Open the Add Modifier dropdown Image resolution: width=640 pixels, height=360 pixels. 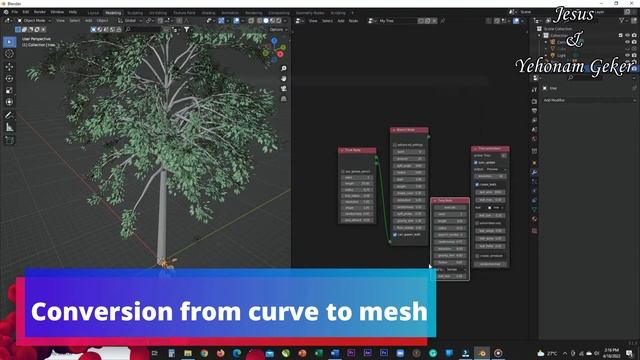pyautogui.click(x=589, y=100)
